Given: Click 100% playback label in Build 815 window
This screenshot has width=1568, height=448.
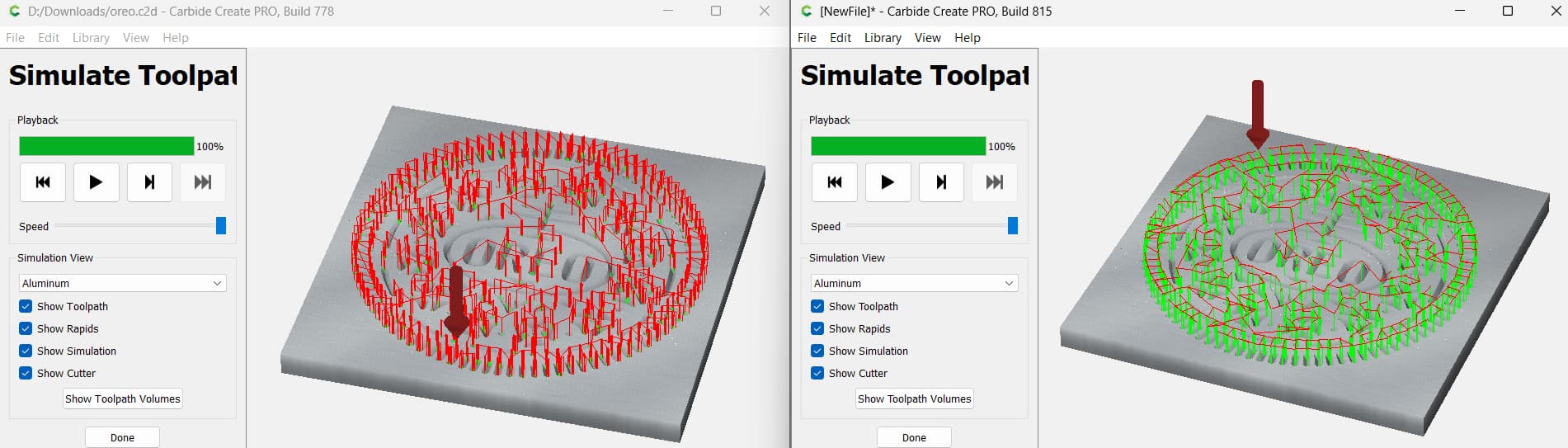Looking at the screenshot, I should 1001,146.
